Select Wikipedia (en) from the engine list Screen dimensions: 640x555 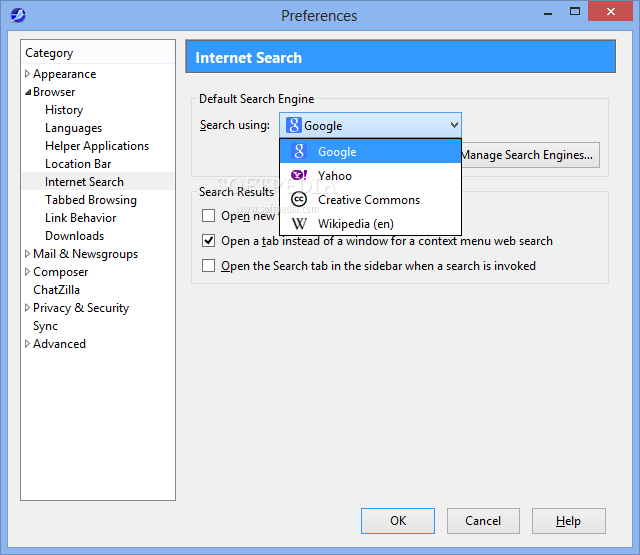[371, 224]
